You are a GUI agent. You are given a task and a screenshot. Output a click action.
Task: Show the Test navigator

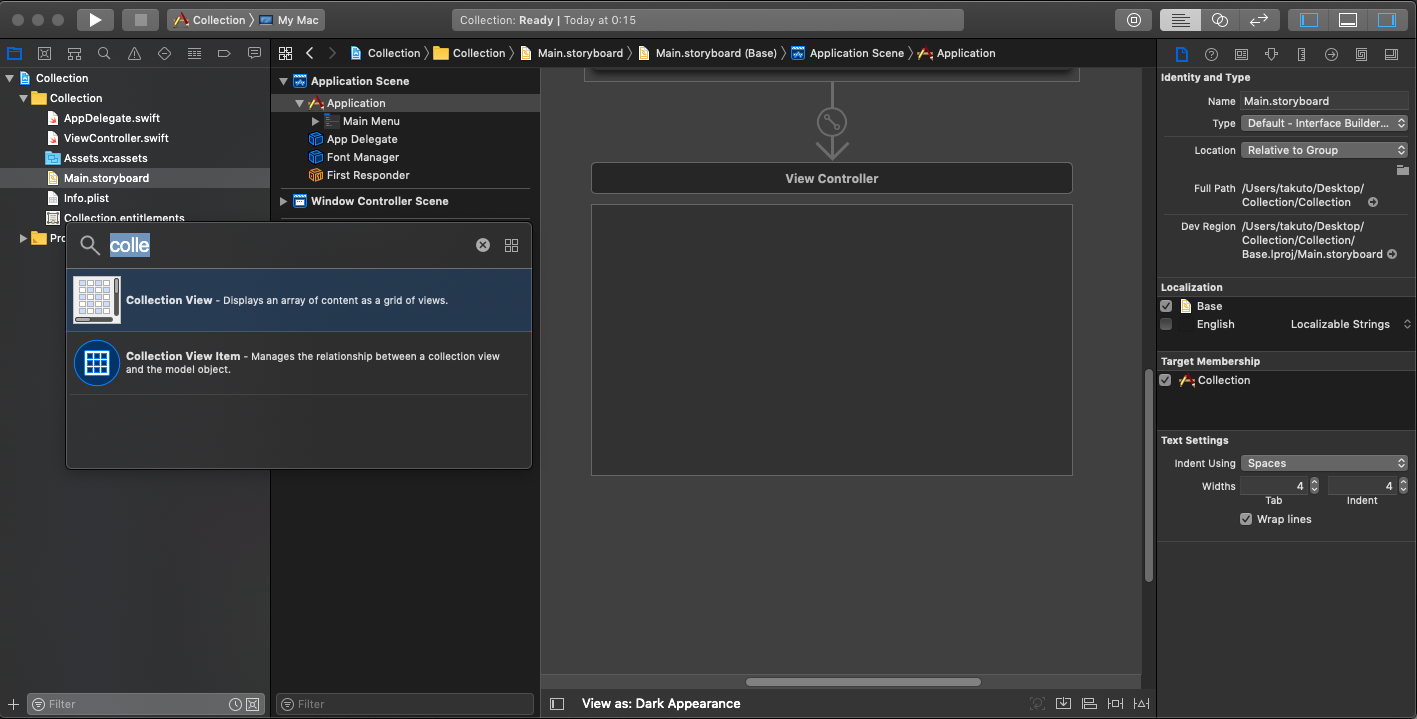pyautogui.click(x=164, y=53)
